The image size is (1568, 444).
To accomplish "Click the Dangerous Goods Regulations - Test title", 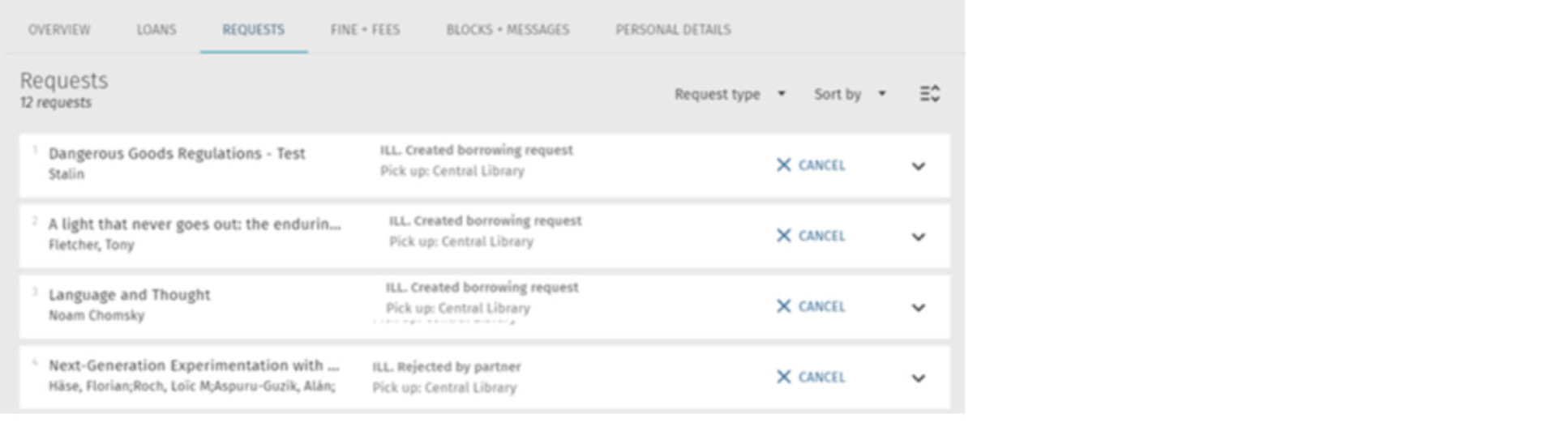I will point(177,154).
